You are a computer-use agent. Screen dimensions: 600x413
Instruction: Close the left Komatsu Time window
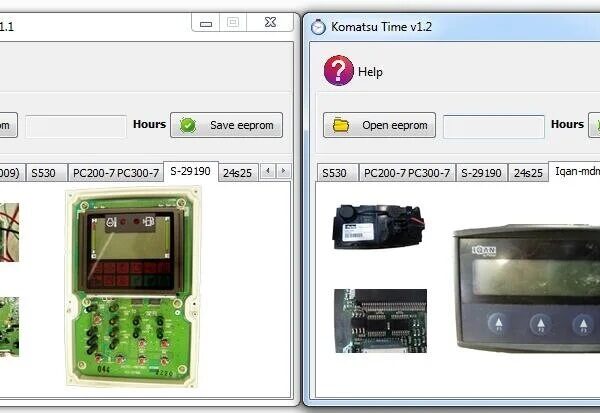click(271, 22)
